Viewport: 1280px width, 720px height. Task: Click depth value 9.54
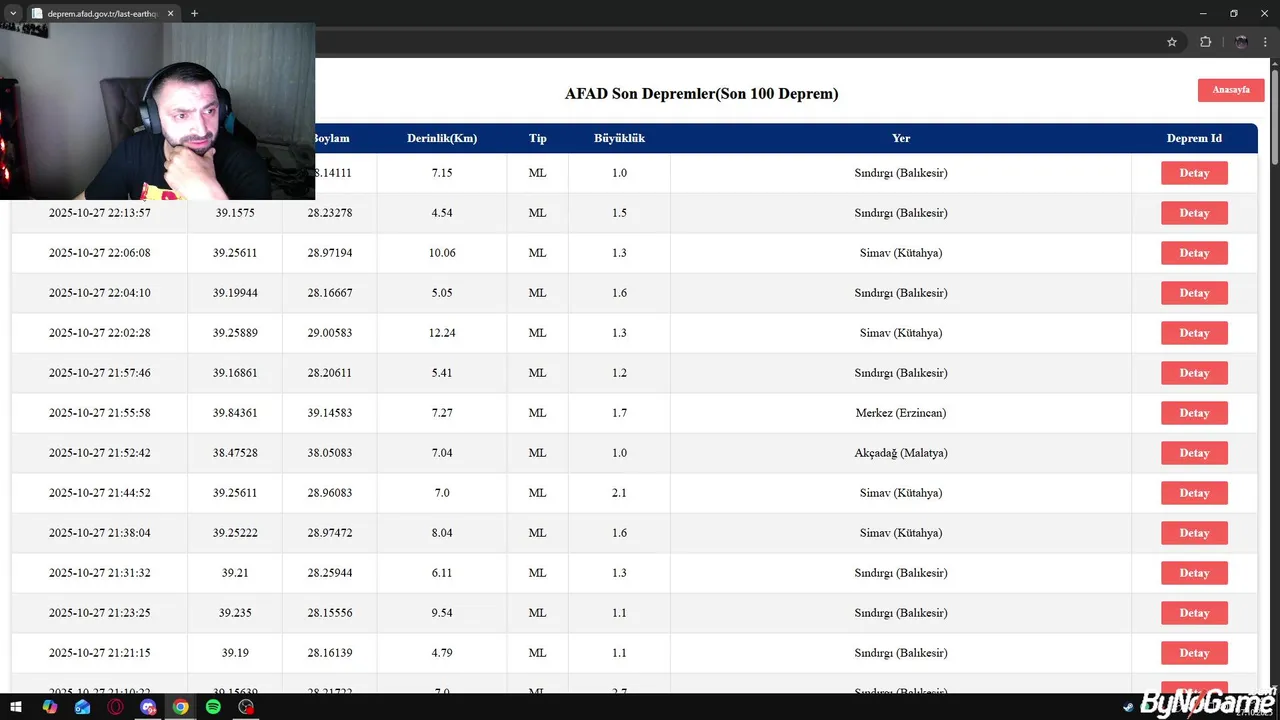pos(442,613)
